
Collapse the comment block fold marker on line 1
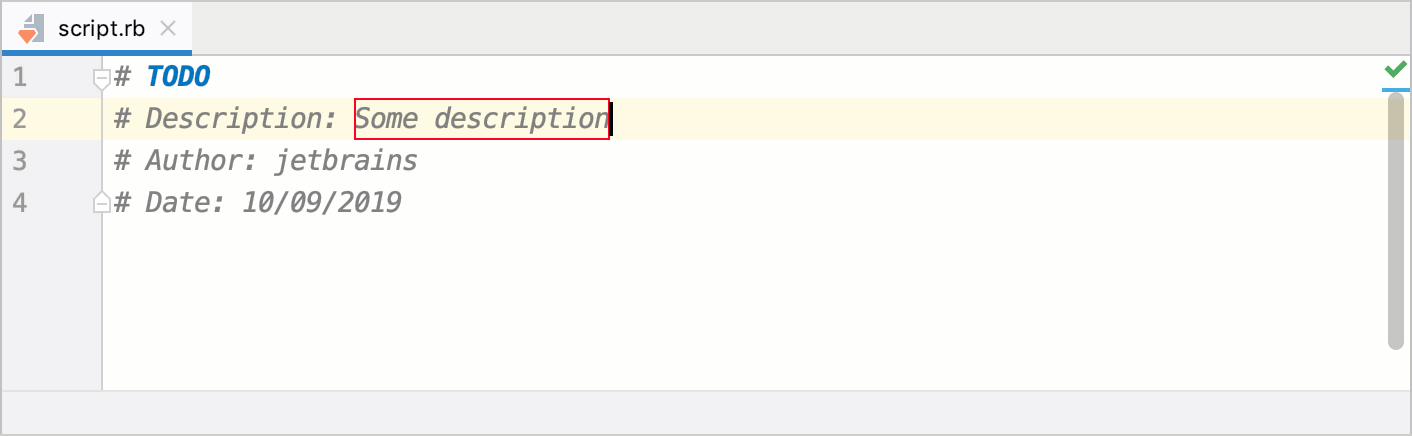coord(101,77)
